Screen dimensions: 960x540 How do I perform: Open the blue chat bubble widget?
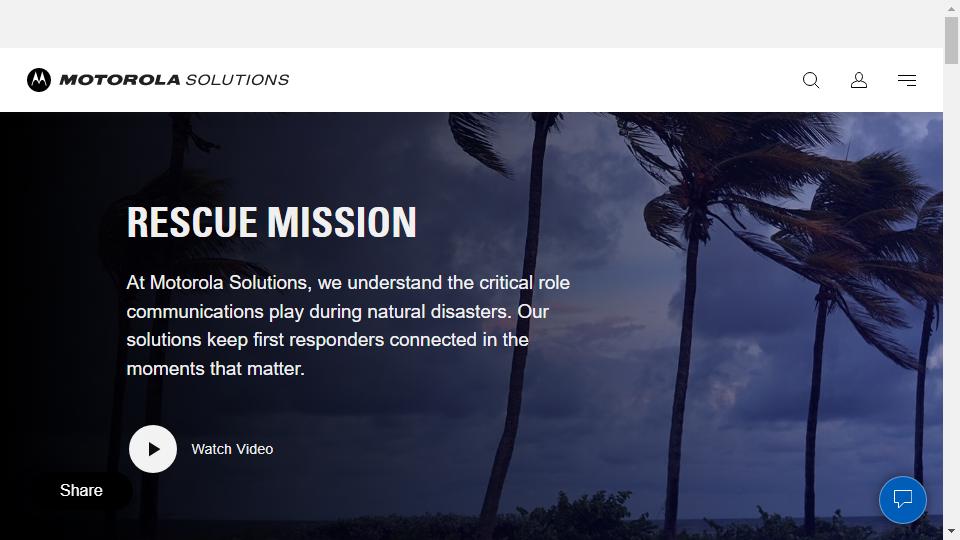(x=902, y=500)
